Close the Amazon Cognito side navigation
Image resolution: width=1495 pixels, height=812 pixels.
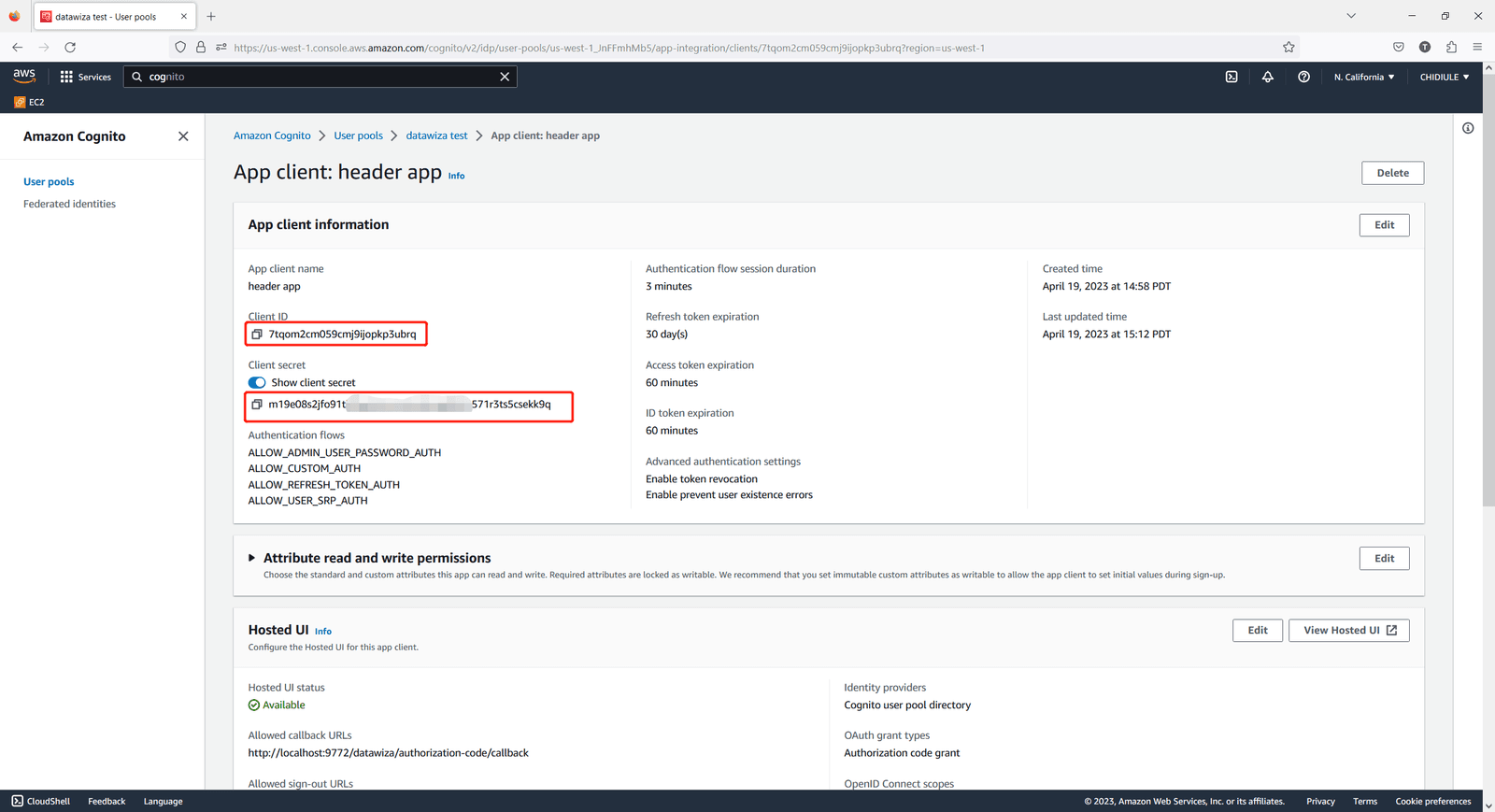point(183,136)
